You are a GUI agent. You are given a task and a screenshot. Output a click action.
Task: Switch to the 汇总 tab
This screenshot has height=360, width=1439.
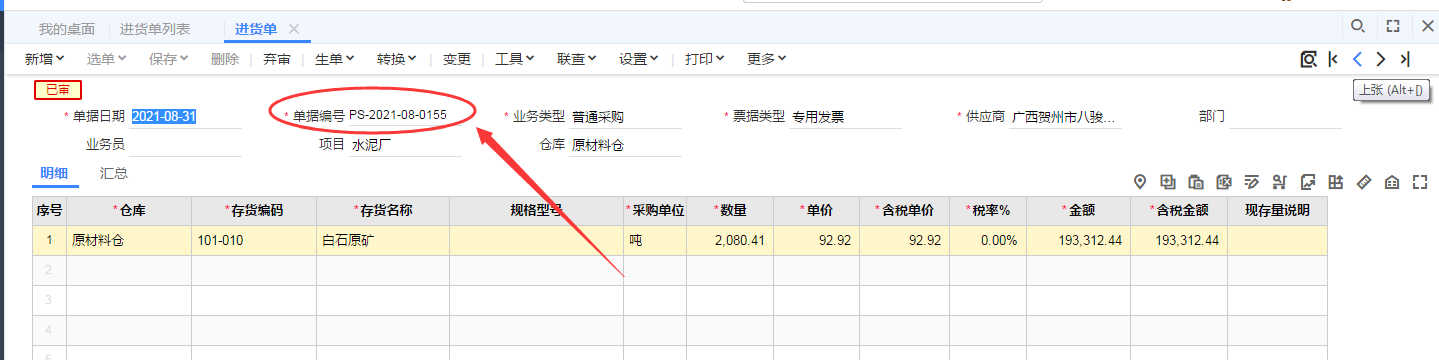pos(114,173)
